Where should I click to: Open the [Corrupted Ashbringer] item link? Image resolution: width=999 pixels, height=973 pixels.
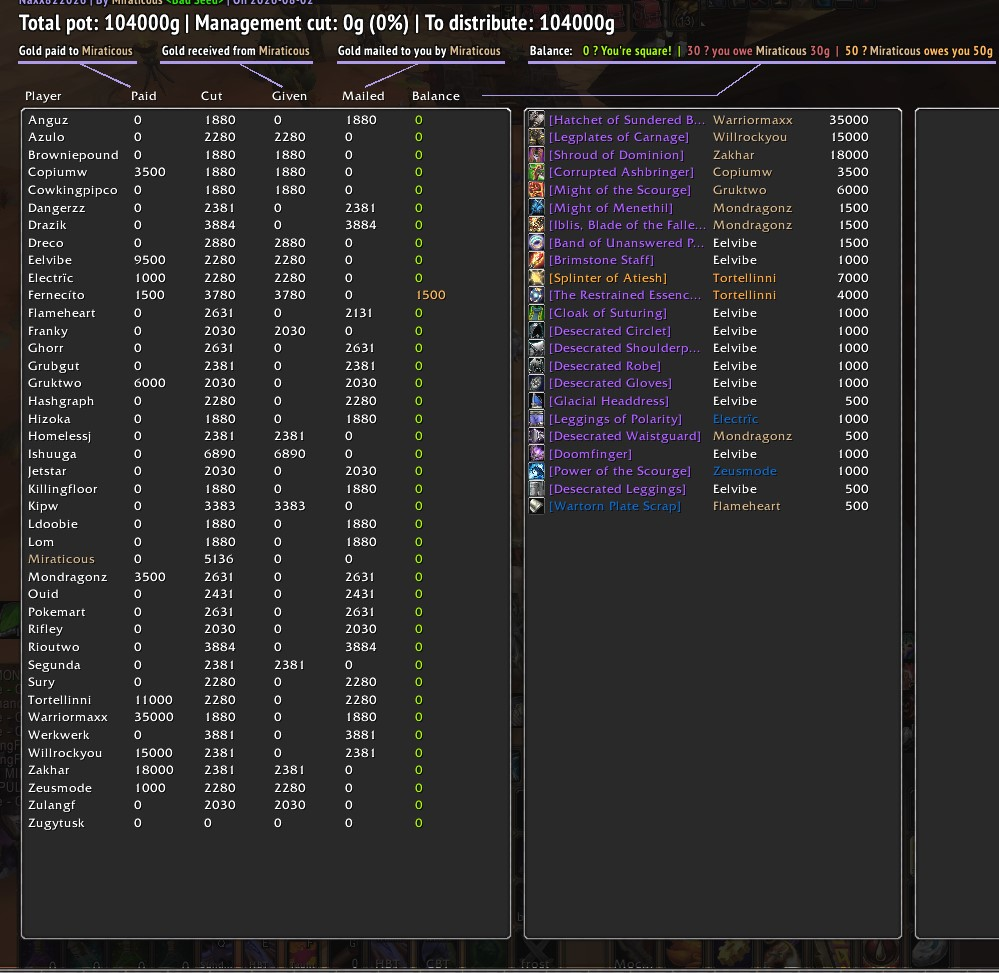621,172
